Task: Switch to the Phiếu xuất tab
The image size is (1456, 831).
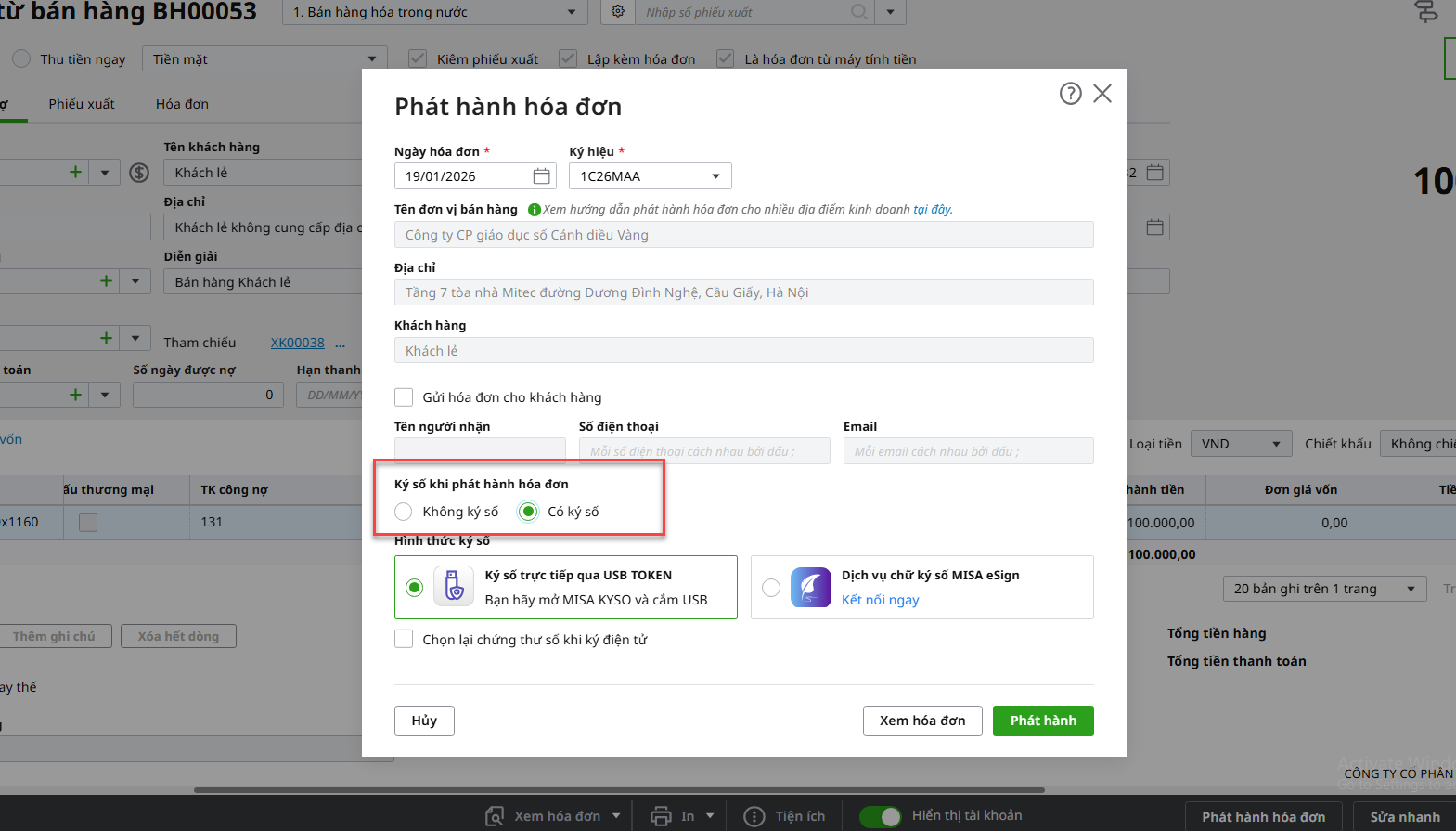Action: click(x=82, y=104)
